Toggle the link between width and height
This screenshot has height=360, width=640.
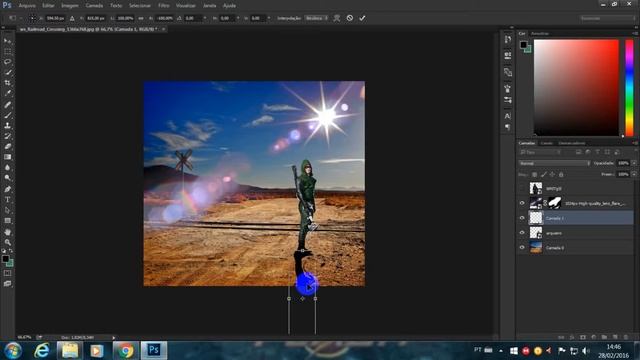click(141, 18)
